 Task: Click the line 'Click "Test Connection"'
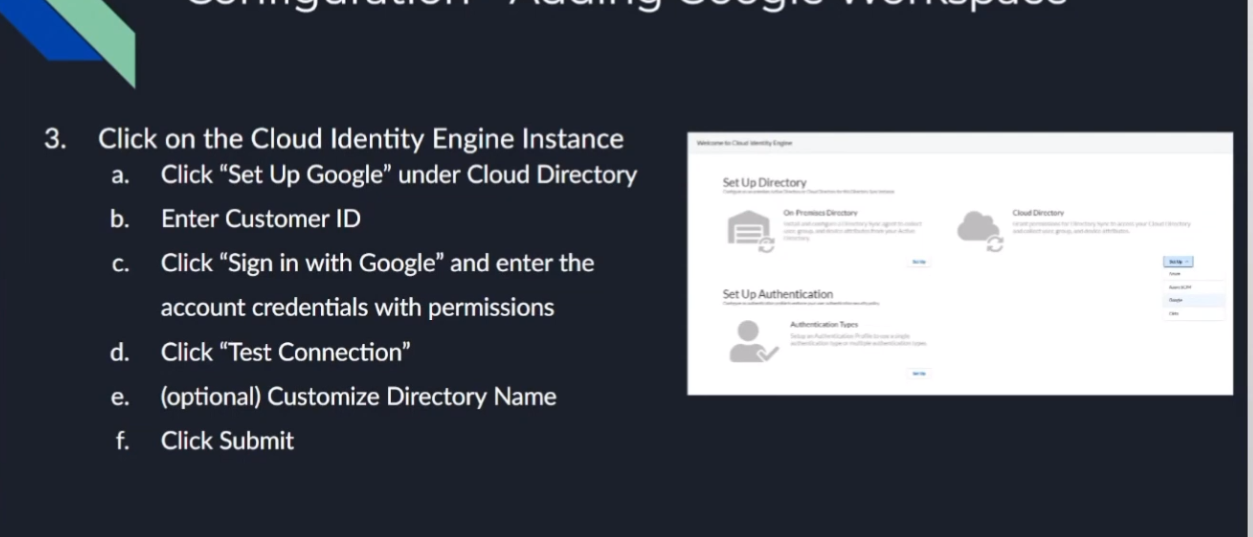285,352
